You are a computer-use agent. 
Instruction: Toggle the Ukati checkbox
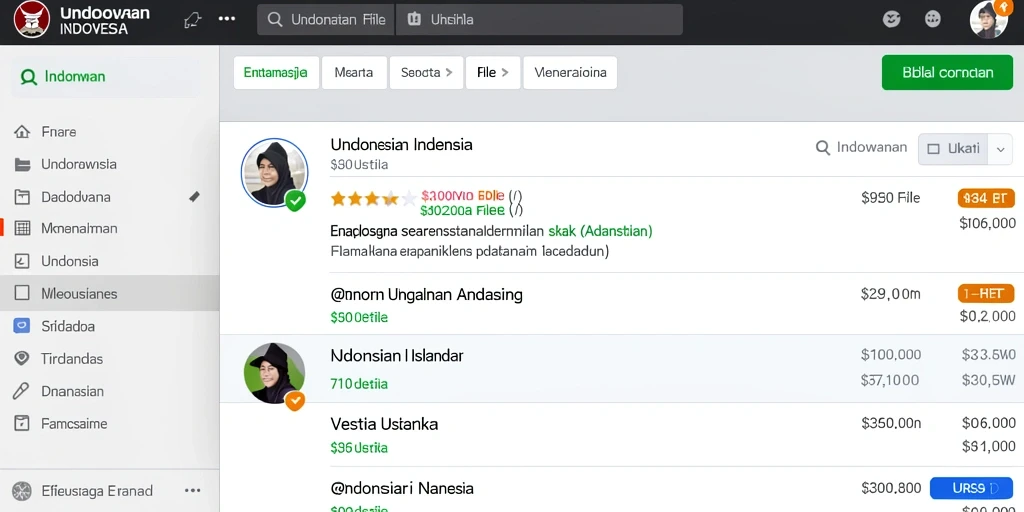[934, 149]
